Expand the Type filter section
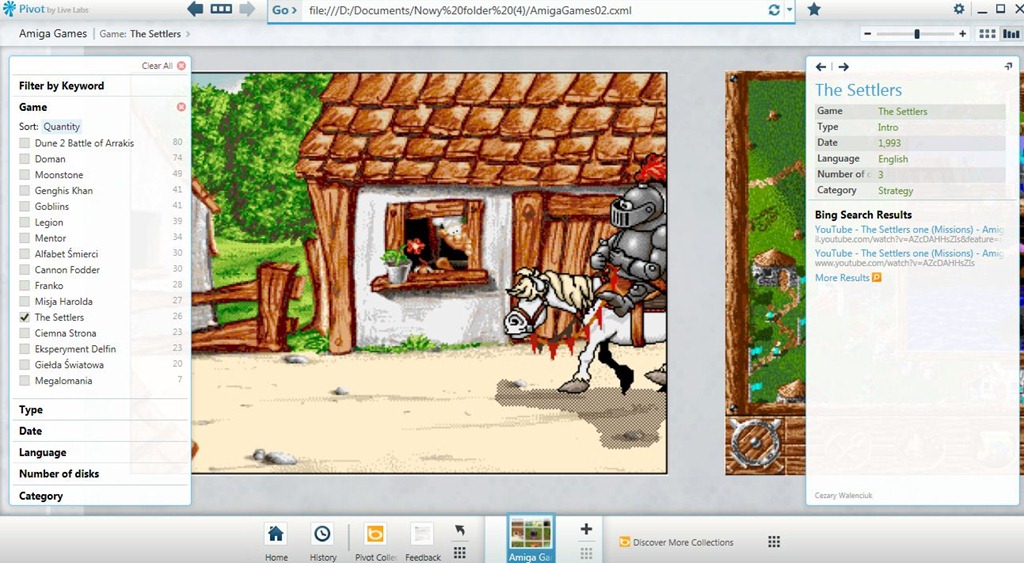1024x563 pixels. point(31,410)
